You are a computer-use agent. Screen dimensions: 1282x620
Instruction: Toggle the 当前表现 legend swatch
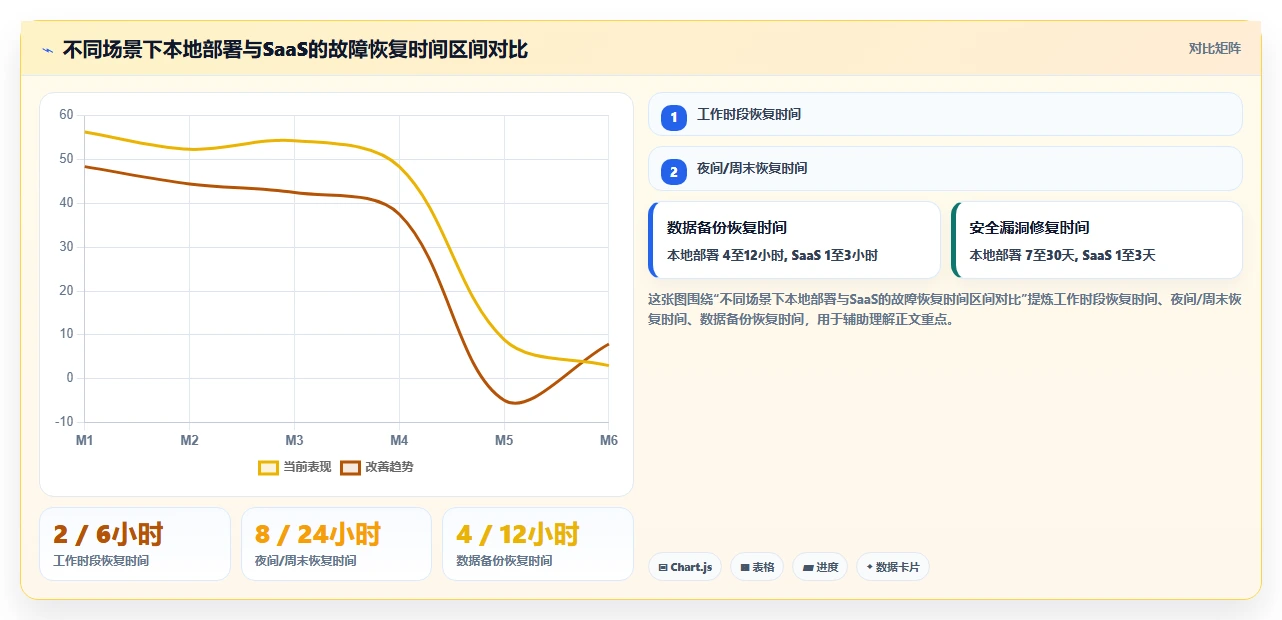268,467
